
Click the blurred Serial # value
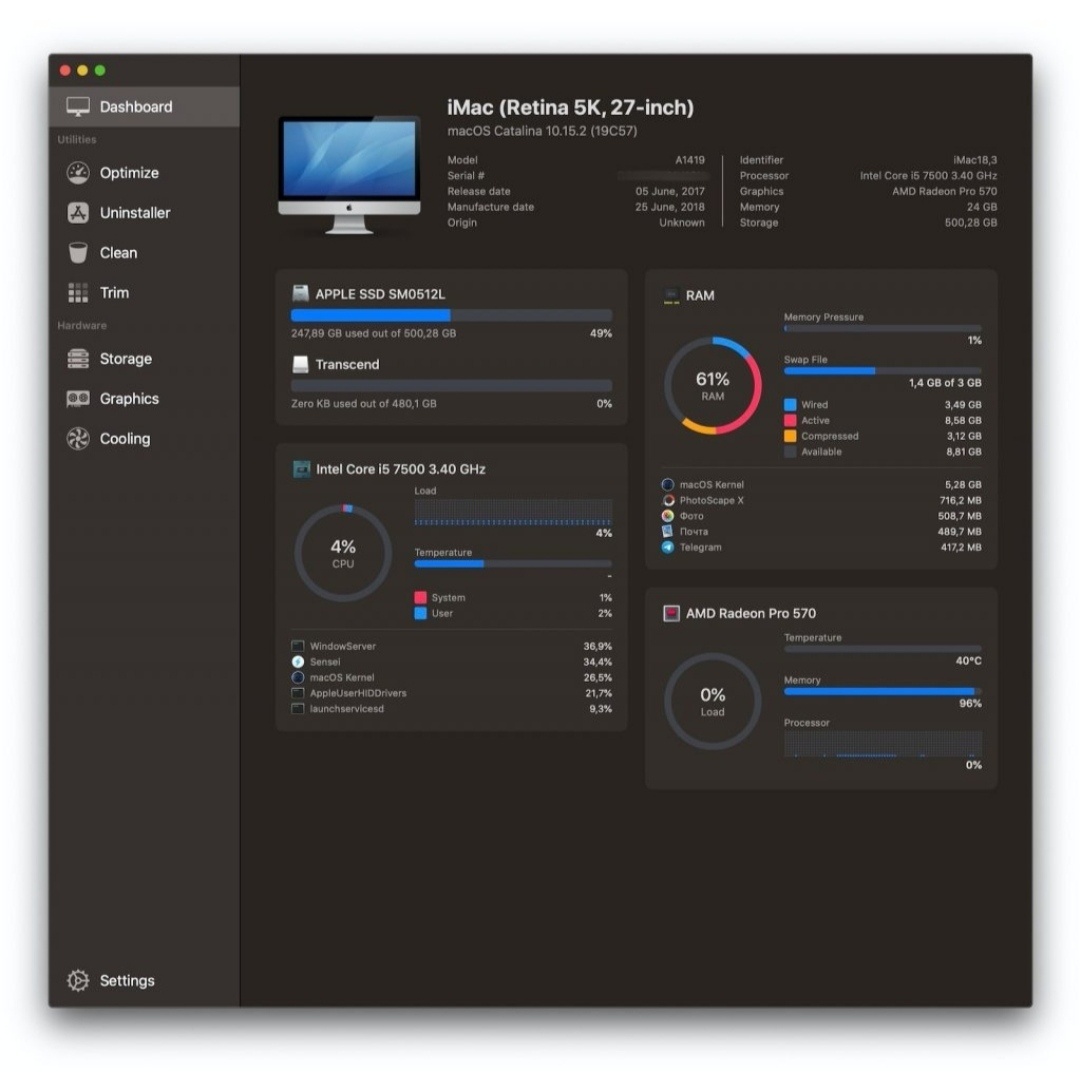(661, 176)
